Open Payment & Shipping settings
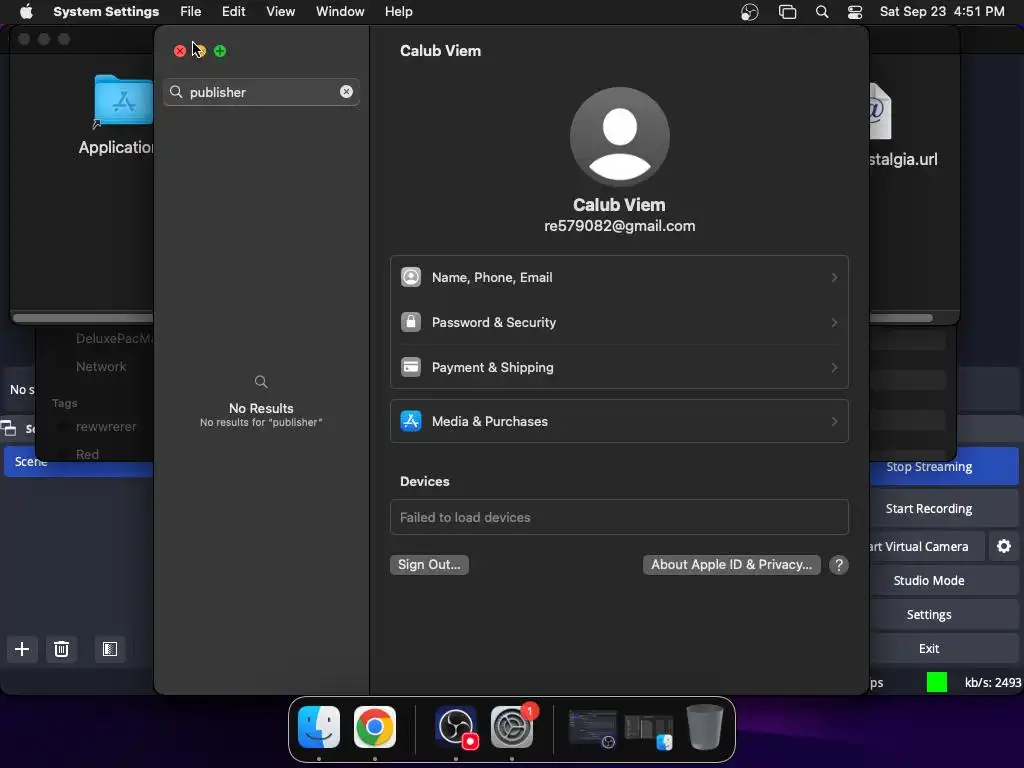Image resolution: width=1024 pixels, height=768 pixels. point(619,368)
